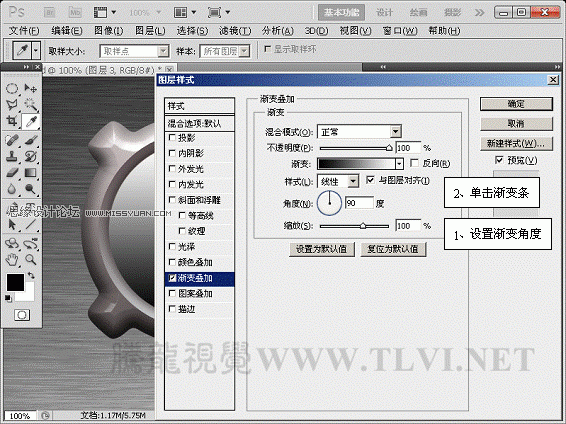Select the Hand tool

point(12,259)
